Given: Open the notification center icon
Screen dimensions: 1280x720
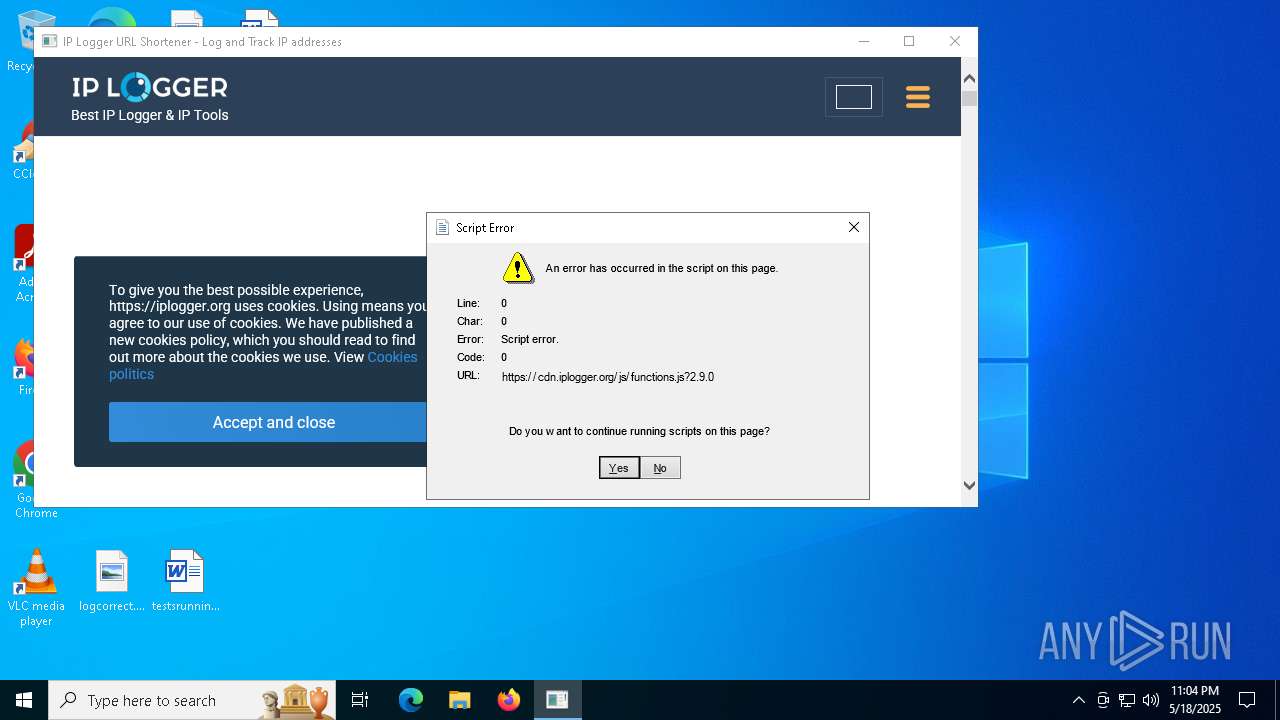Looking at the screenshot, I should [x=1247, y=700].
